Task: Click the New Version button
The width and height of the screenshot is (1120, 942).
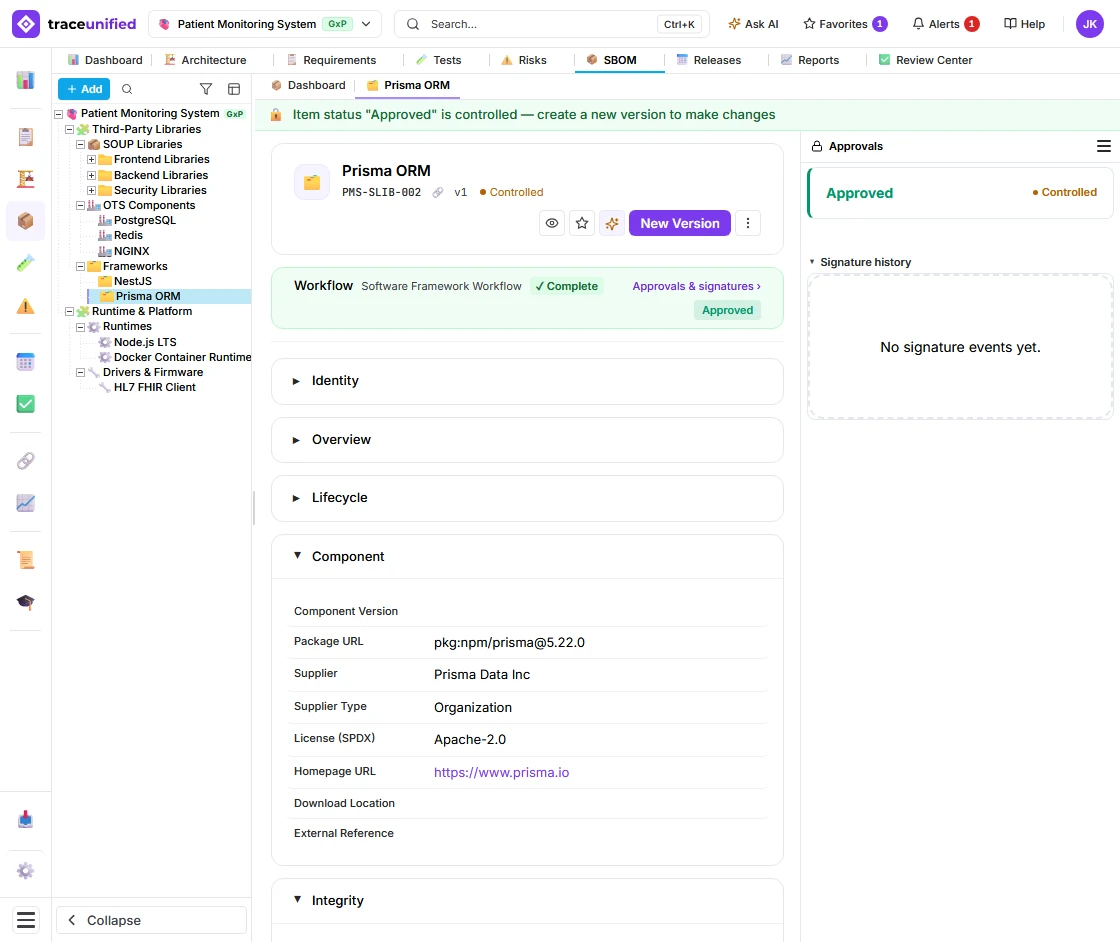Action: click(679, 224)
